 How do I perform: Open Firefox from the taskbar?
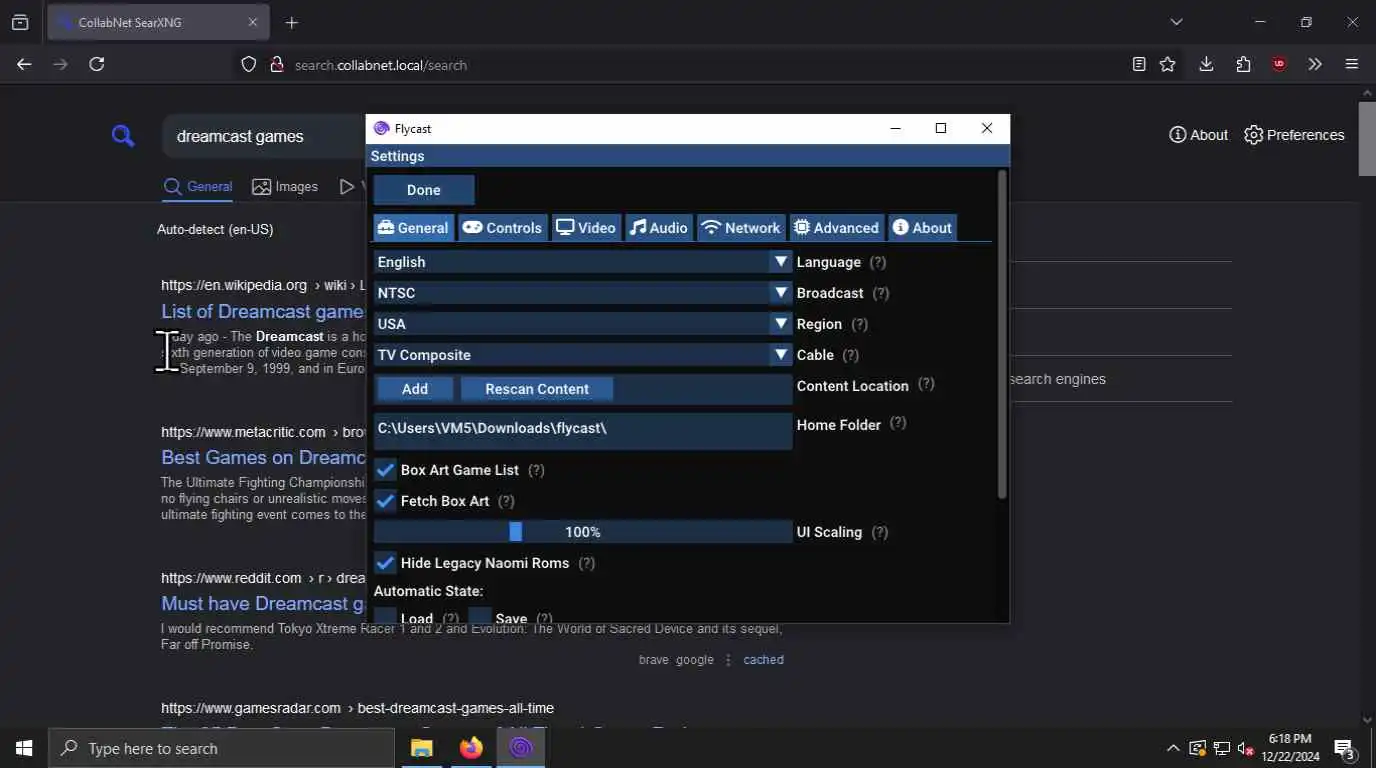point(471,748)
